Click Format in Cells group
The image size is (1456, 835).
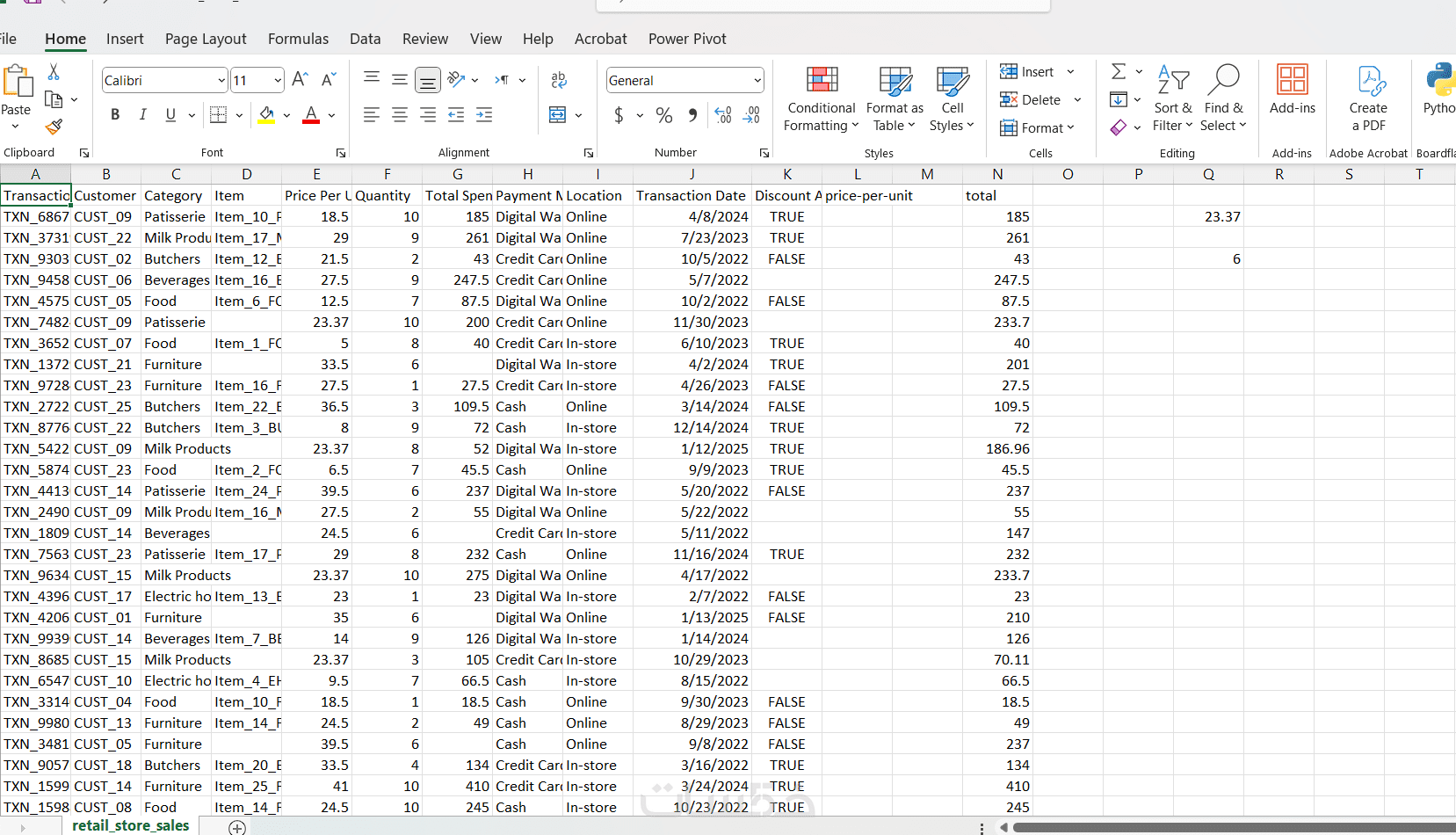[x=1037, y=128]
